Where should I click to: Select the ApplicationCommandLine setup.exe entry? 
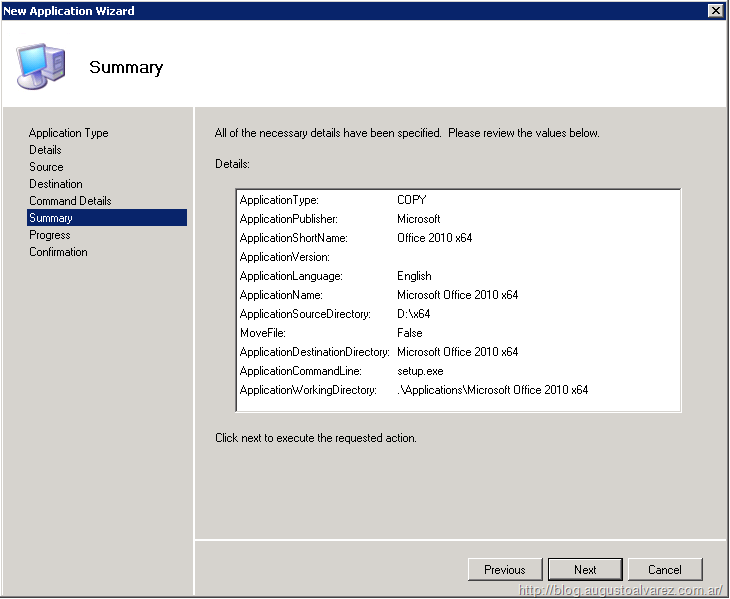419,371
